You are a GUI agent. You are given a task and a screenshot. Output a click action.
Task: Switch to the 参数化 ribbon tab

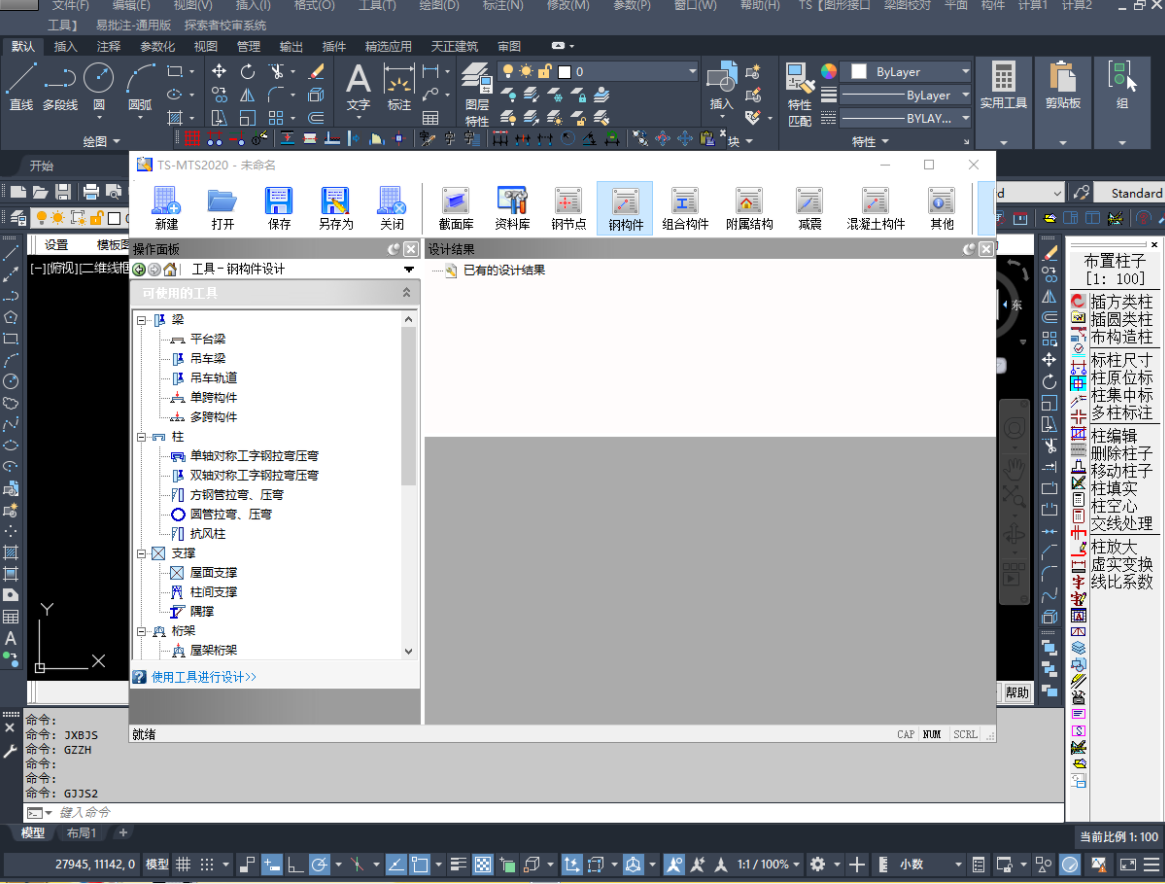click(158, 46)
